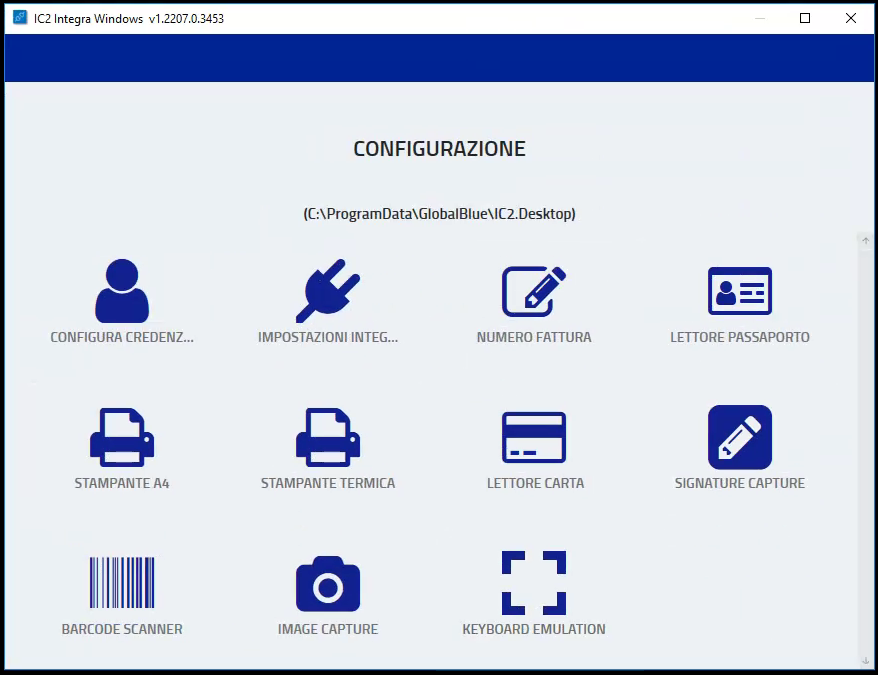Click the STAMPANTE A4 label
This screenshot has width=878, height=675.
pyautogui.click(x=122, y=483)
